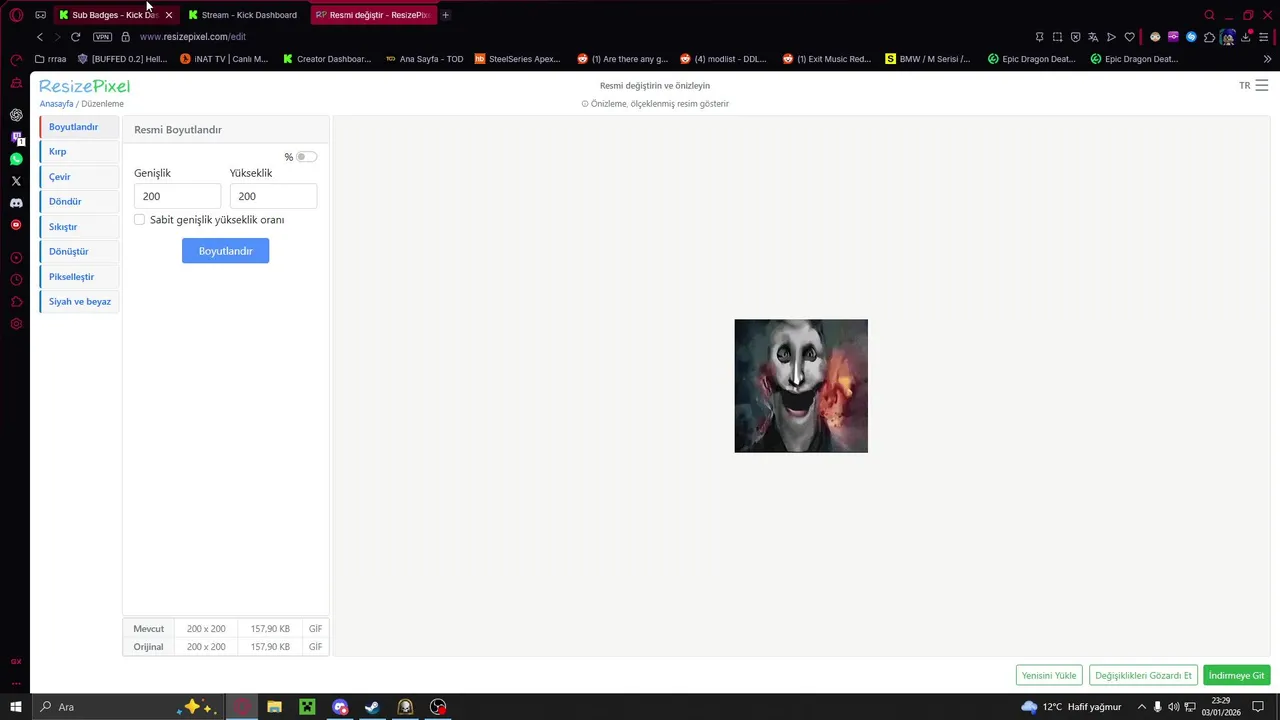Open the TR language selector
1280x720 pixels.
(x=1245, y=86)
